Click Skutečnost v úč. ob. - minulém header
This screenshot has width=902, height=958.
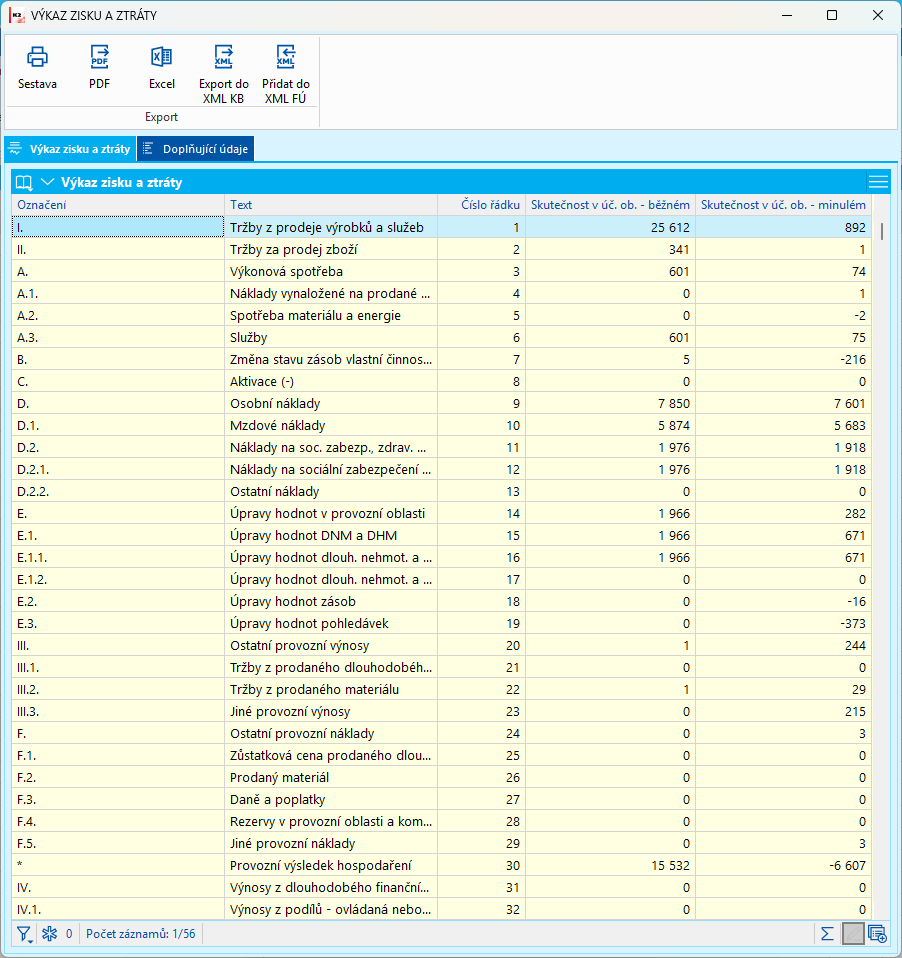click(x=783, y=205)
